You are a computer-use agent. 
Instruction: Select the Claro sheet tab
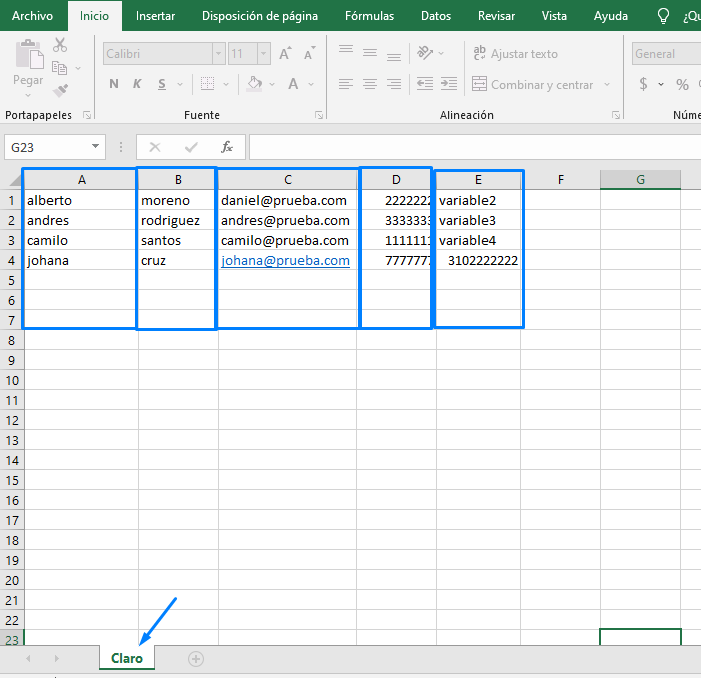(x=127, y=659)
